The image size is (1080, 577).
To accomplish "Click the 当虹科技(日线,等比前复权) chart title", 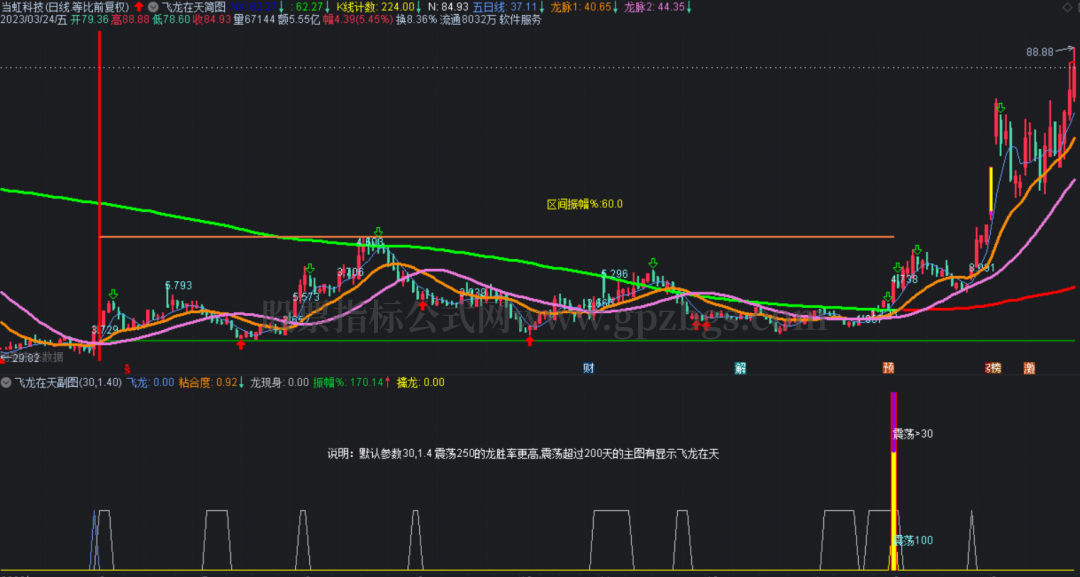I will click(x=65, y=7).
